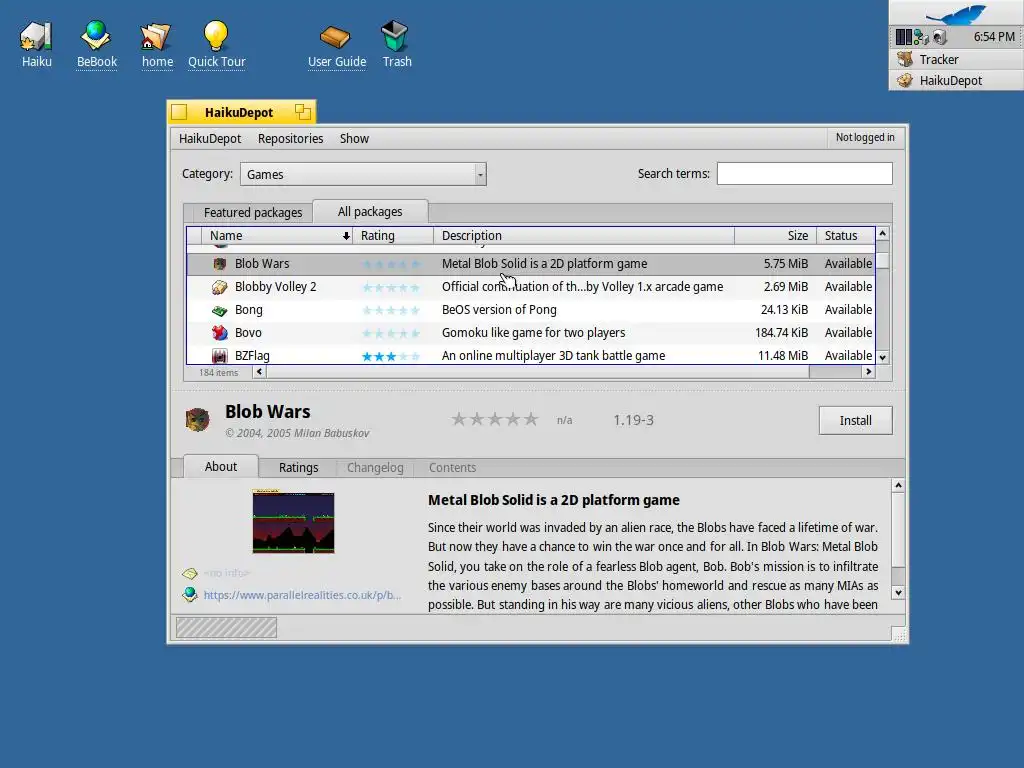Click the list horizontal scroll right arrow
1024x768 pixels.
pos(868,372)
